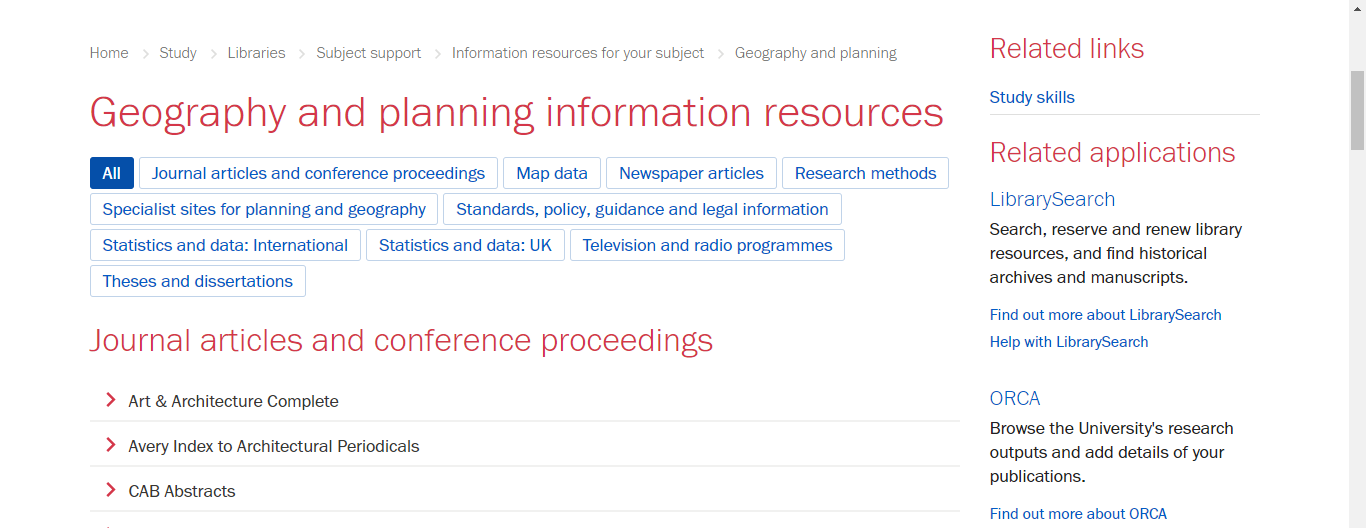Open the Subject support breadcrumb
Screen dimensions: 1366x528
point(369,53)
